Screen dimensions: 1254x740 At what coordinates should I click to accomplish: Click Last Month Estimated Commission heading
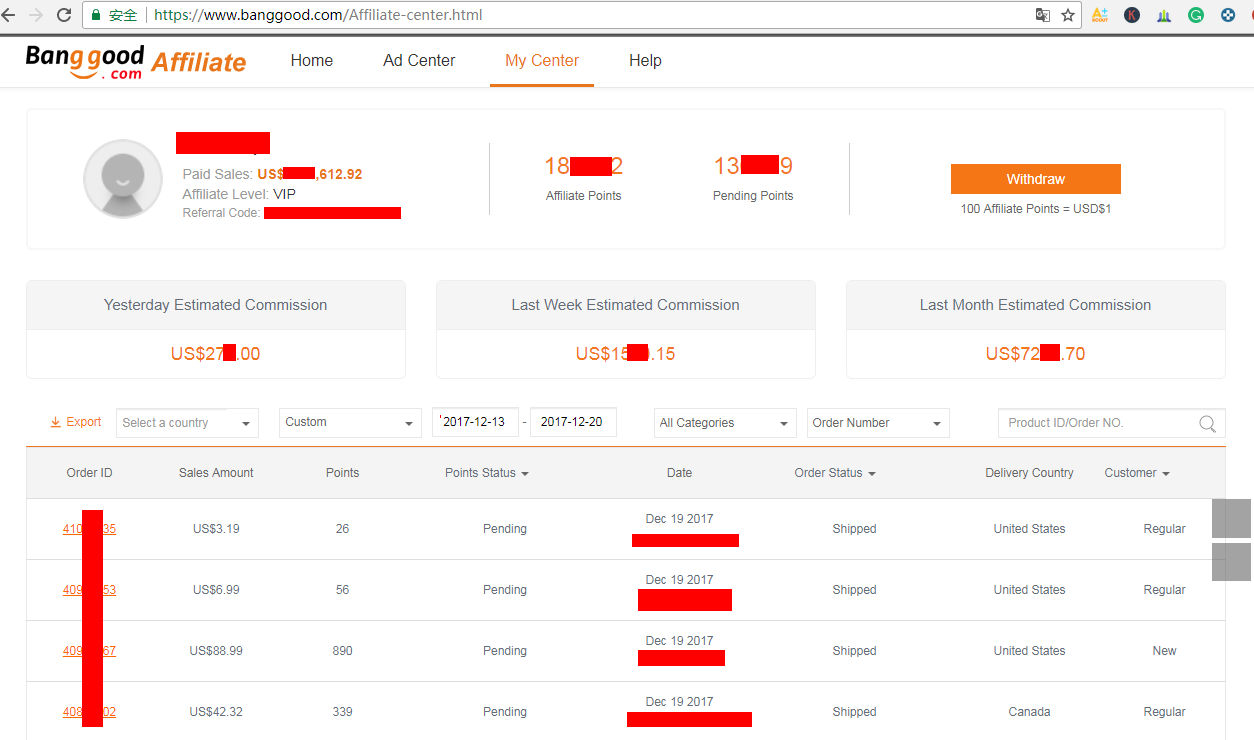tap(1036, 305)
